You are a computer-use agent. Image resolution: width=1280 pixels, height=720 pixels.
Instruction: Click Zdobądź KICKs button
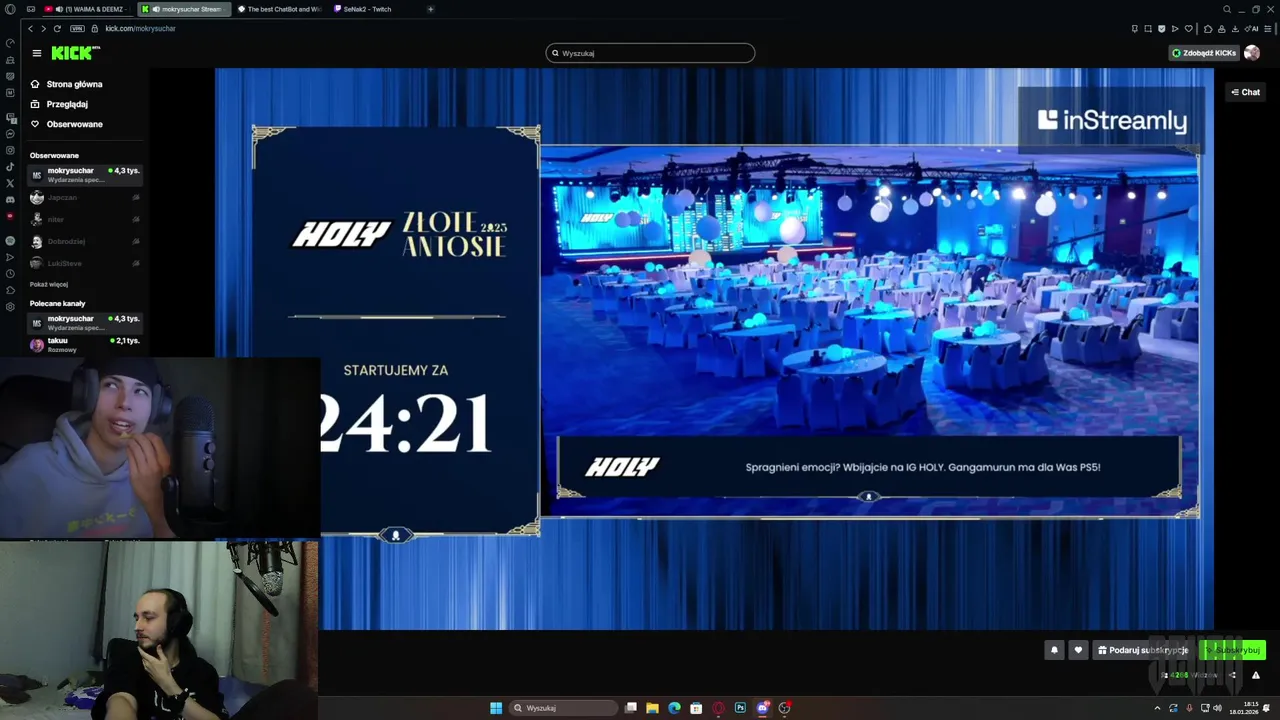[x=1204, y=53]
